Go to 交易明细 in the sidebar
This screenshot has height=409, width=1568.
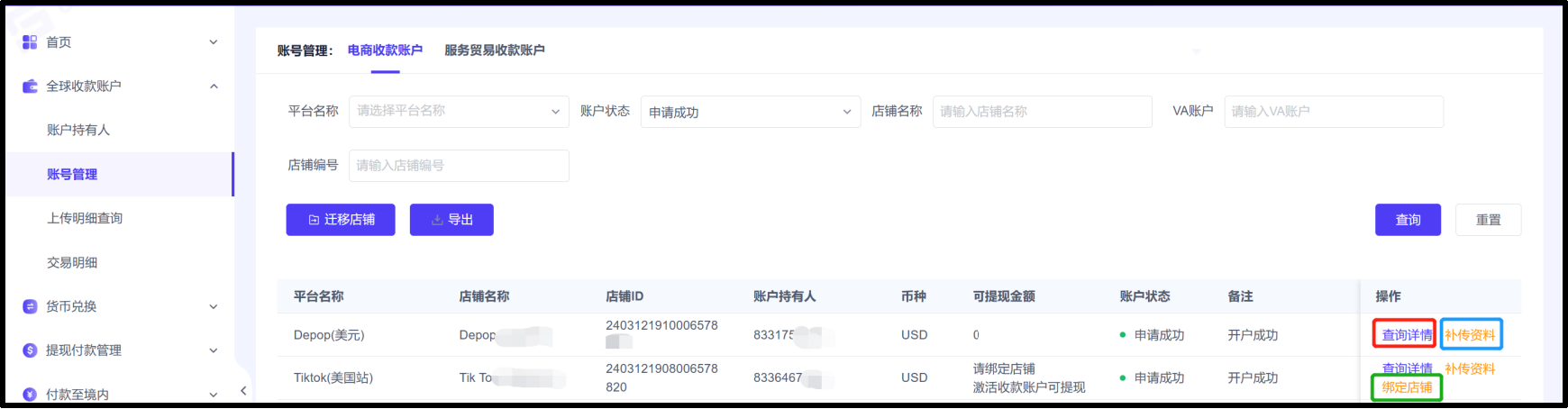coord(72,262)
